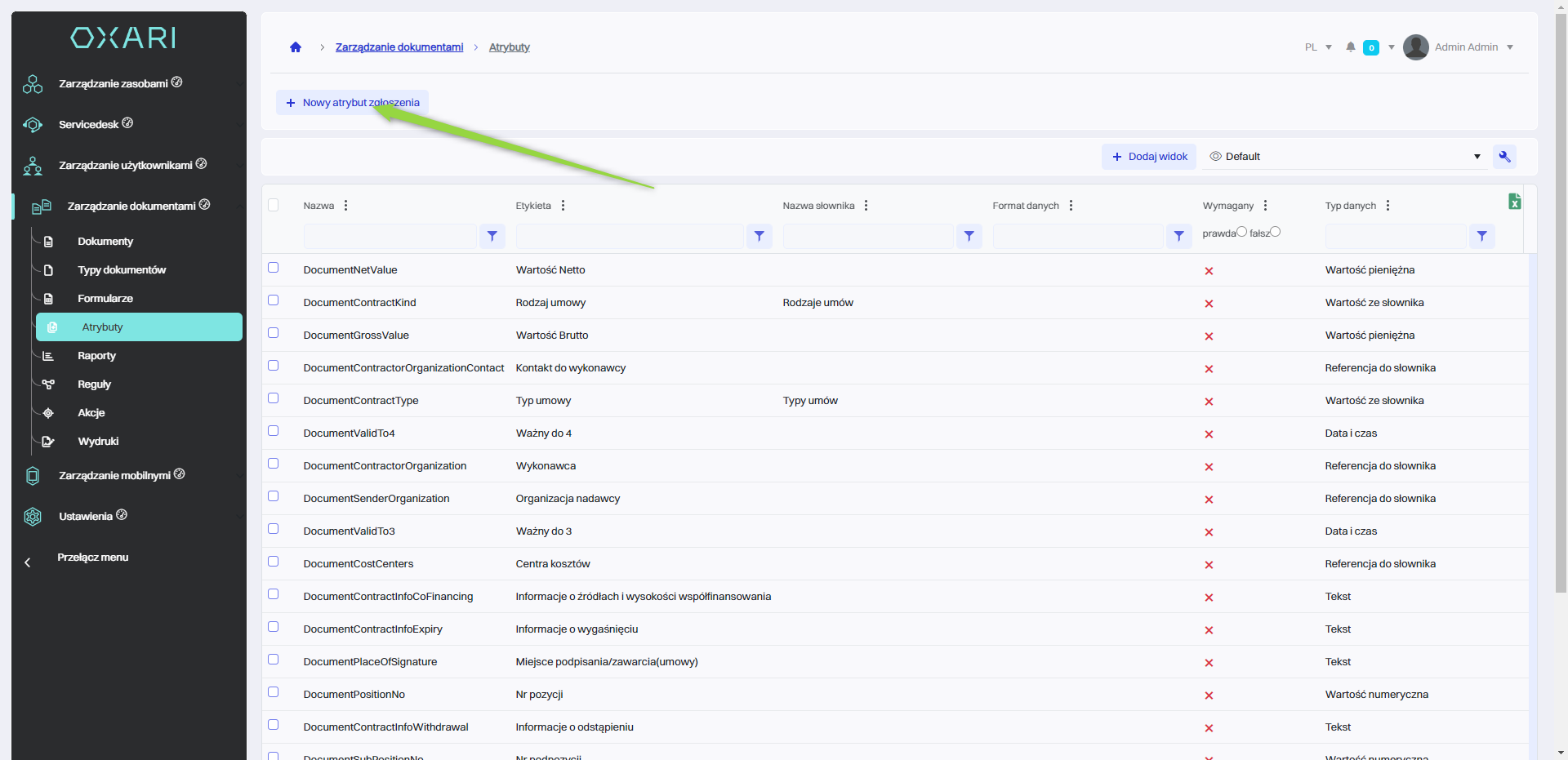Open Etykieta column options menu dots
Viewport: 1568px width, 760px height.
tap(563, 206)
